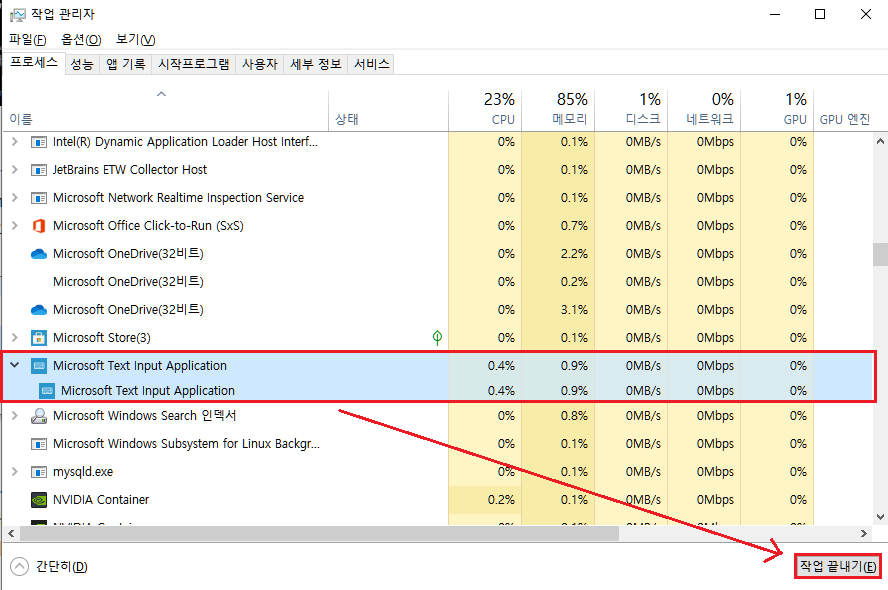This screenshot has width=888, height=590.
Task: Click the 작업 끝내기(E) button
Action: (x=838, y=566)
